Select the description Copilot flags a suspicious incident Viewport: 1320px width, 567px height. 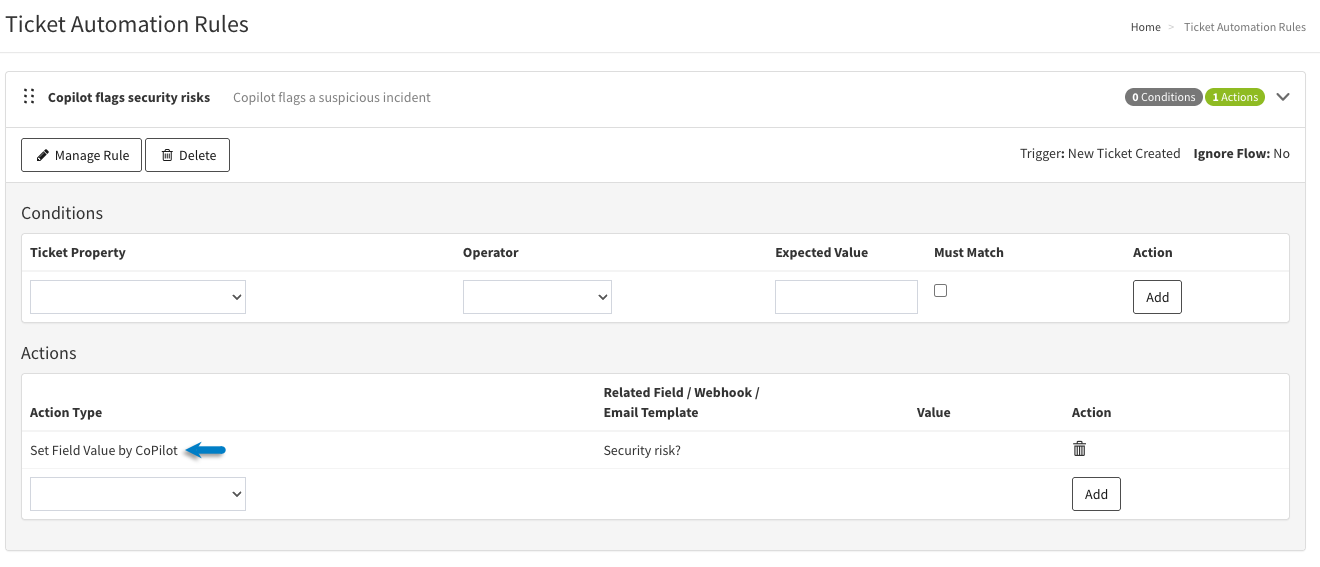(332, 97)
